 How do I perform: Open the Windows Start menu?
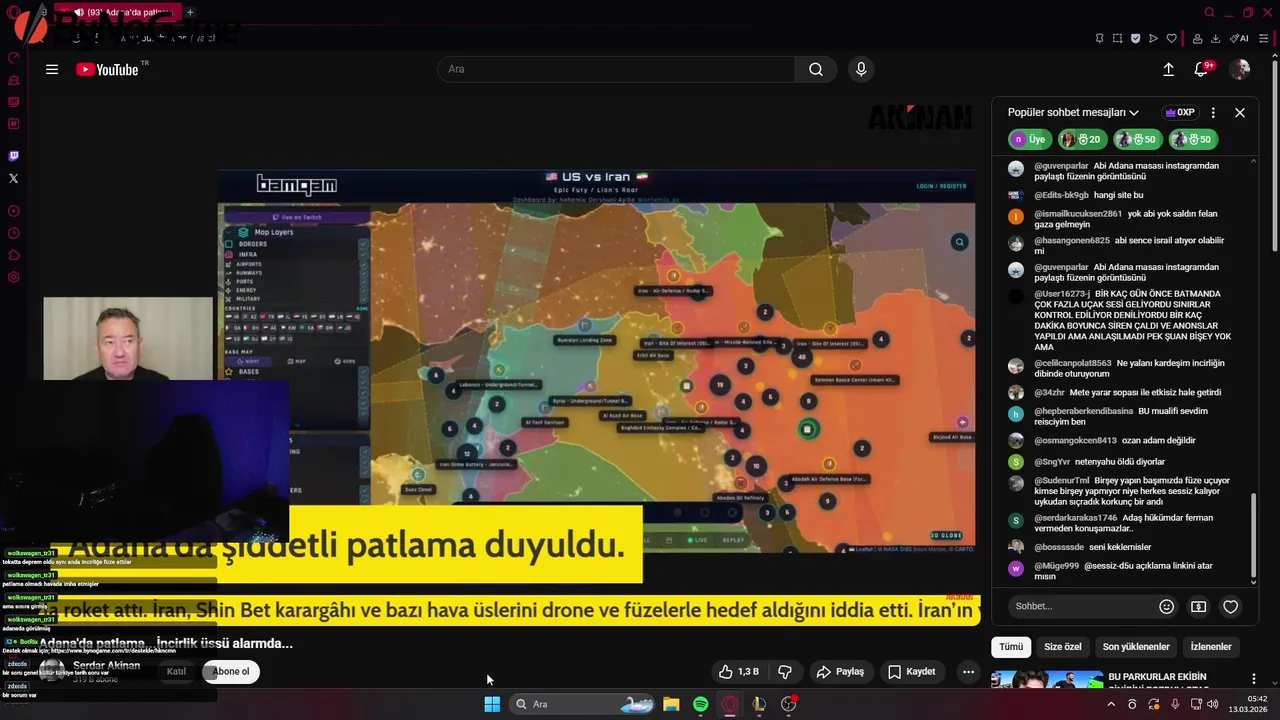point(492,704)
